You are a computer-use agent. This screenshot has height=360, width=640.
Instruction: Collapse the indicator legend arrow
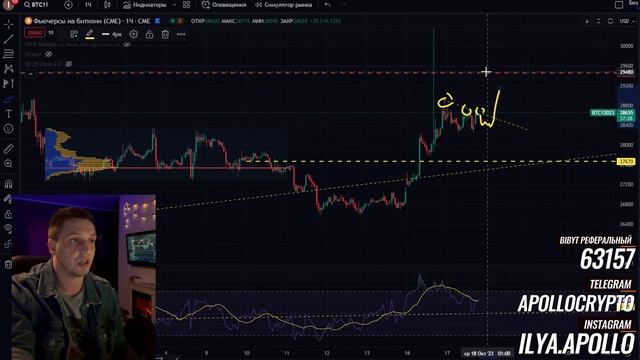30,74
